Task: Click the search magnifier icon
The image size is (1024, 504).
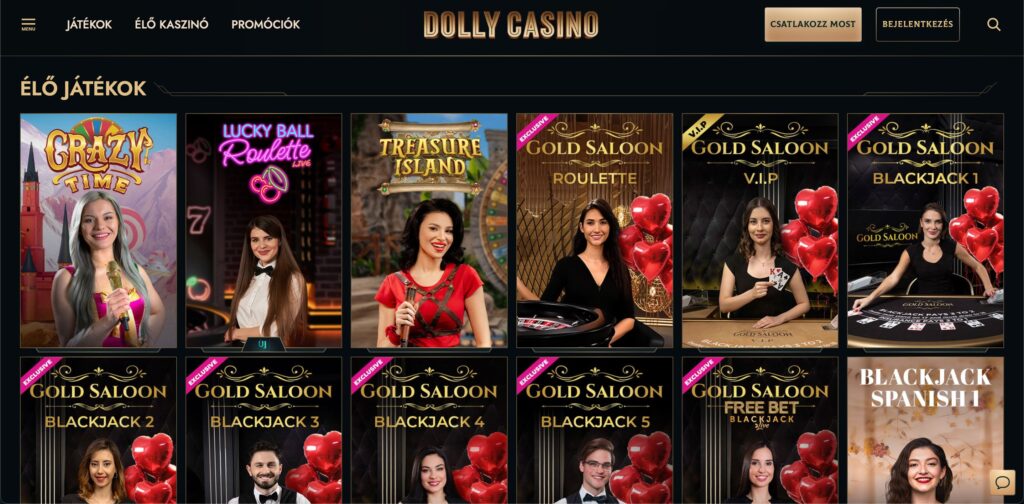Action: tap(993, 25)
